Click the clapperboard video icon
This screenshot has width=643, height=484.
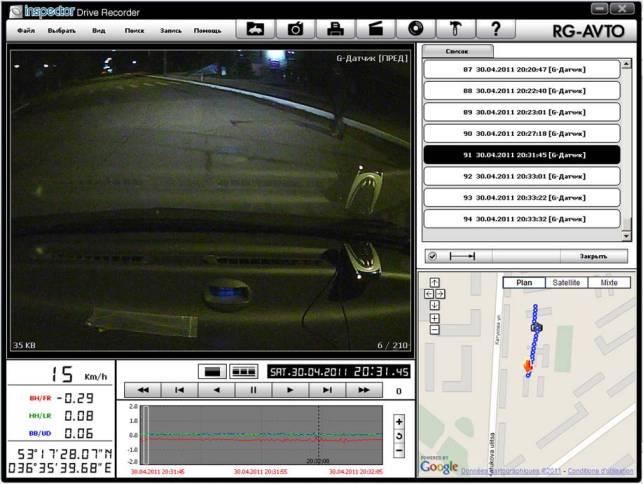point(375,29)
